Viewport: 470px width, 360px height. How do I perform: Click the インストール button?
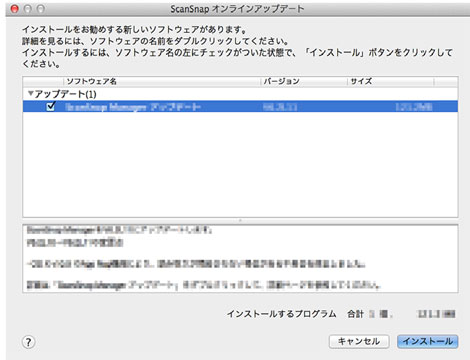427,341
